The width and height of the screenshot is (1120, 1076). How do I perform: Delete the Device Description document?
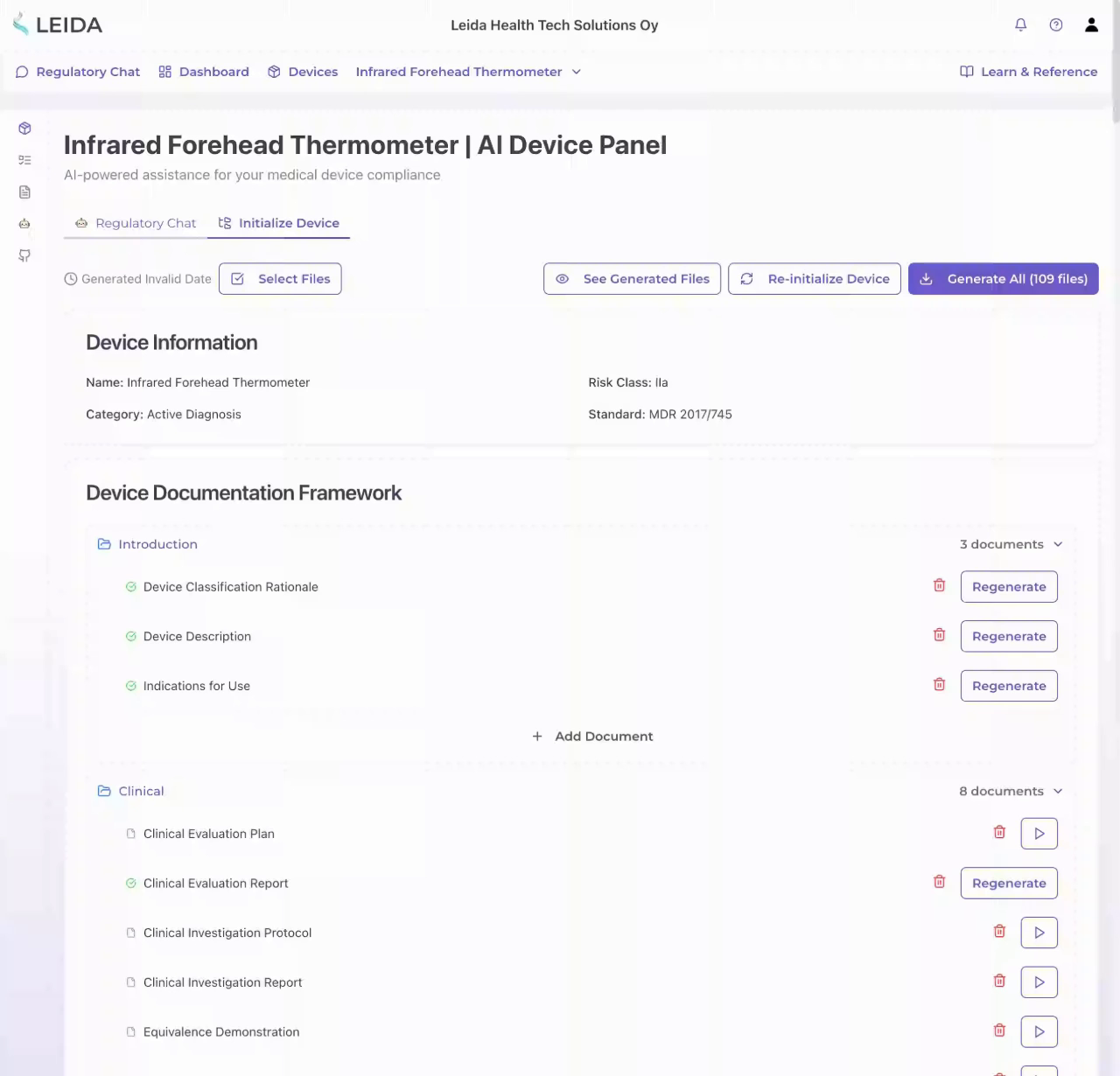pos(939,635)
